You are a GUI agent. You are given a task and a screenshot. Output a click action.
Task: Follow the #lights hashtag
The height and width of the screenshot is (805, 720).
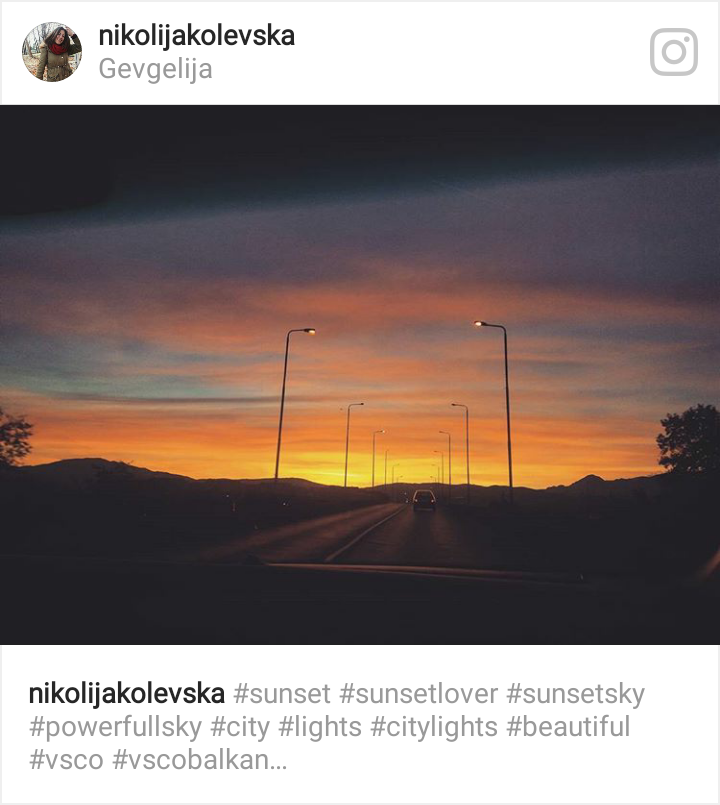point(320,728)
